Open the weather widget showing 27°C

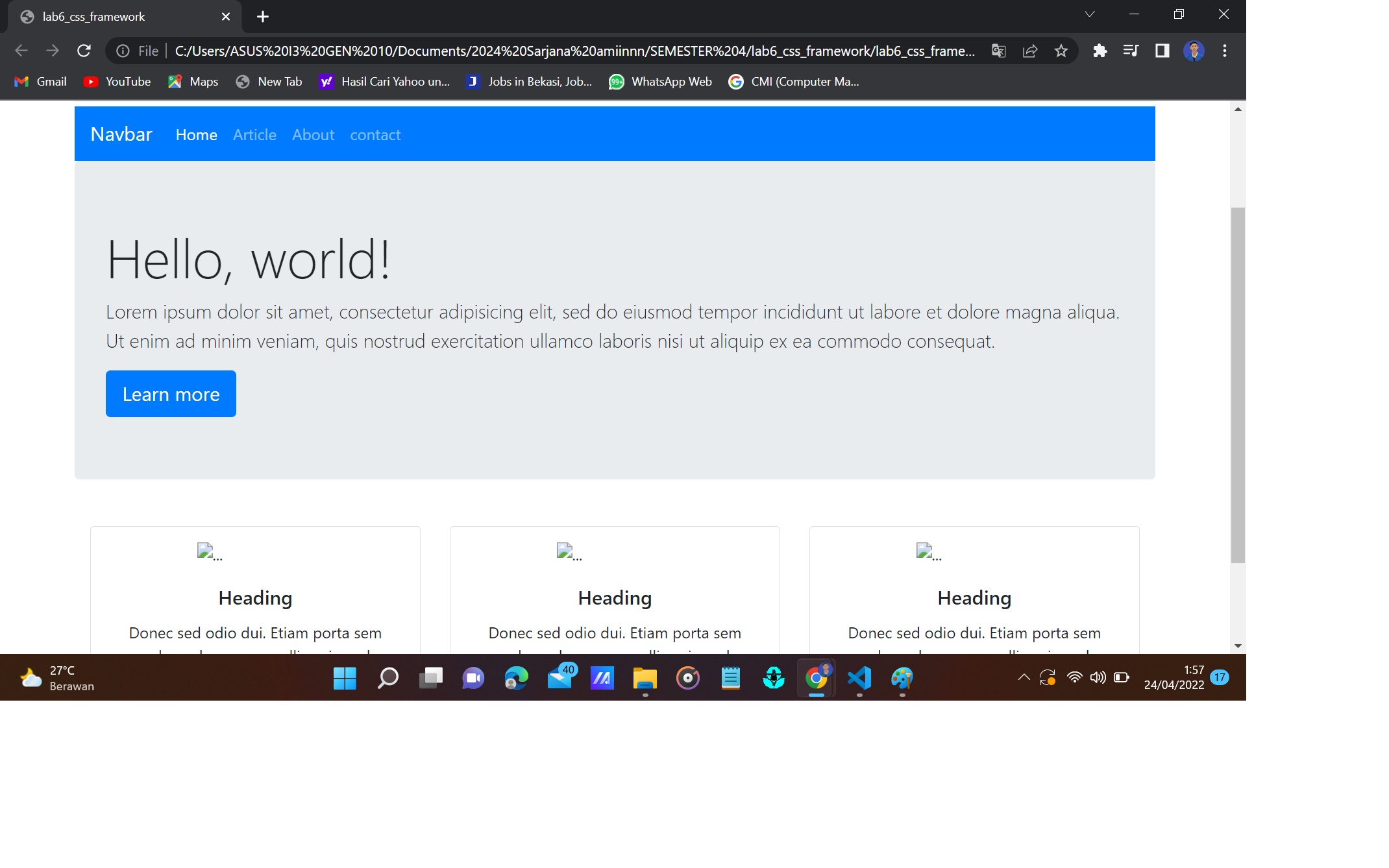point(57,678)
